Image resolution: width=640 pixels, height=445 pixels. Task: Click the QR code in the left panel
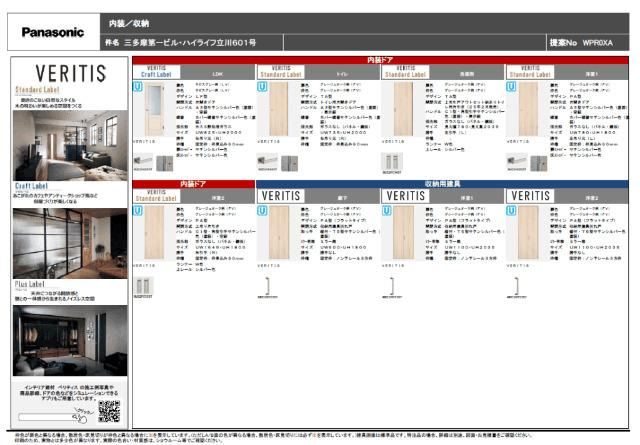pyautogui.click(x=109, y=411)
